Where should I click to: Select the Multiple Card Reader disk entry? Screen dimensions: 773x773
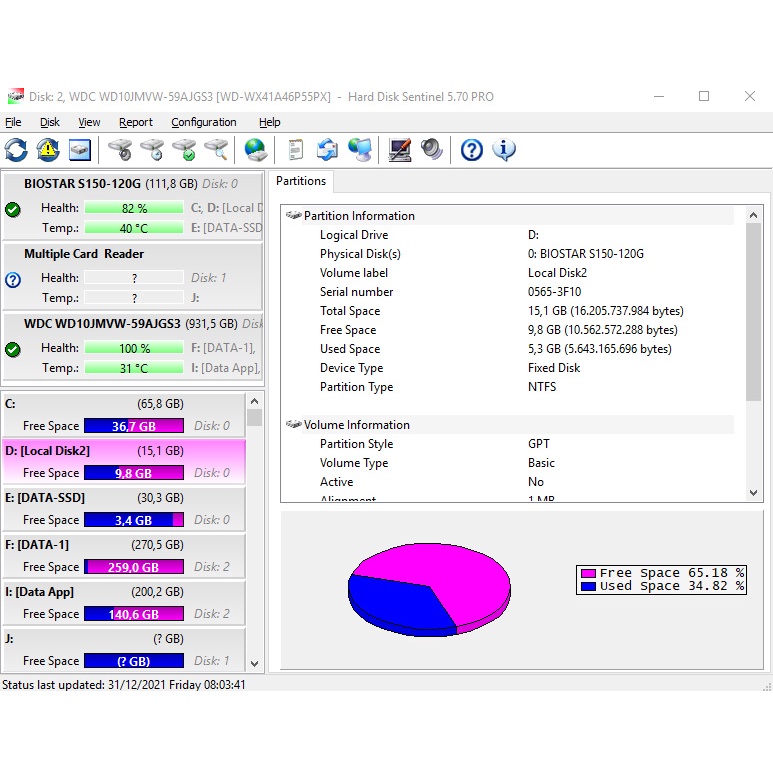[x=133, y=276]
